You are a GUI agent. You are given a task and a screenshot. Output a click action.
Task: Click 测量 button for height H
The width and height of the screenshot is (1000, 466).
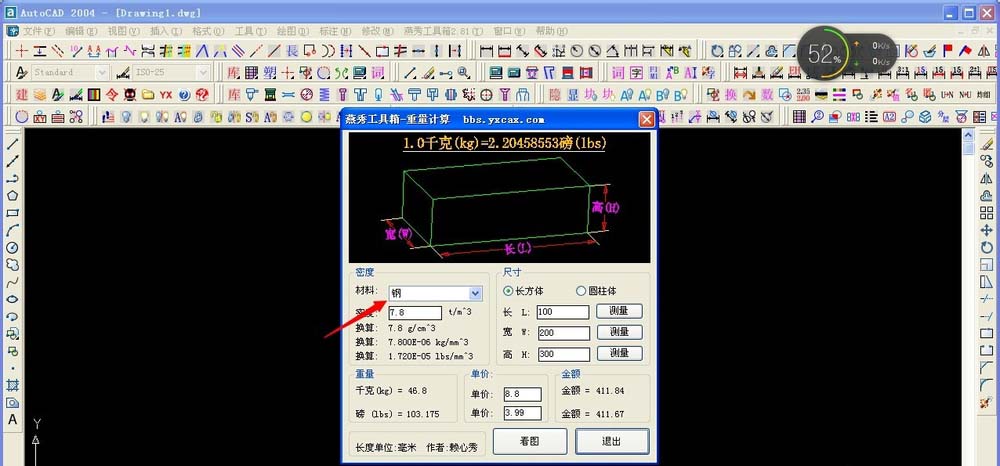point(619,353)
